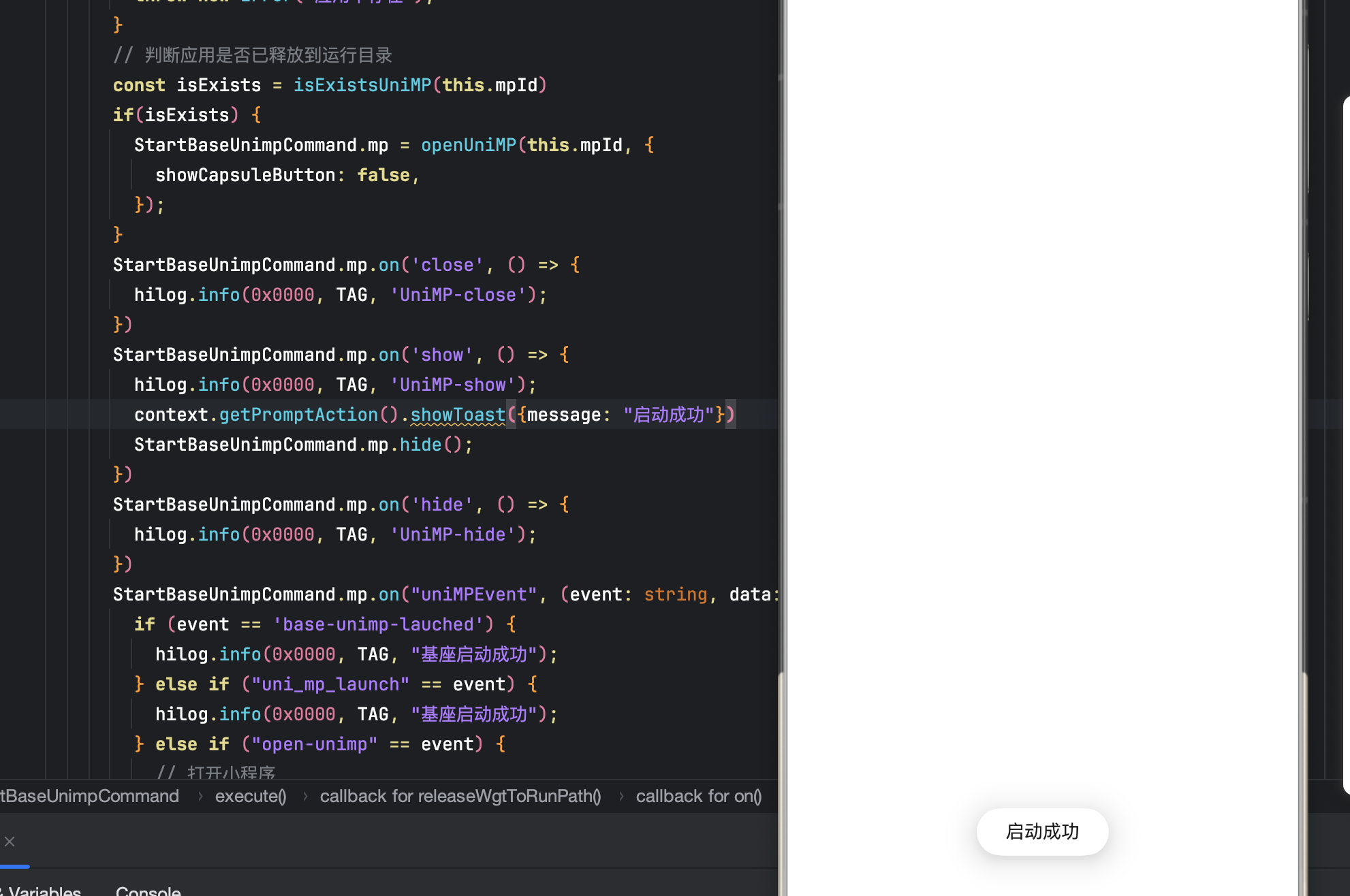Click the showCapsuleButton property name

click(x=245, y=175)
